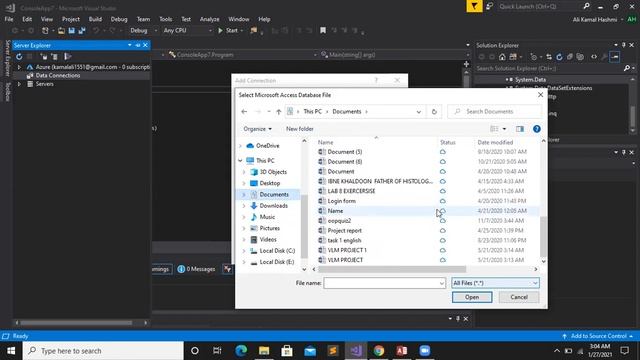Viewport: 640px width, 360px height.
Task: Open the view options dropdown arrow
Action: pos(504,129)
